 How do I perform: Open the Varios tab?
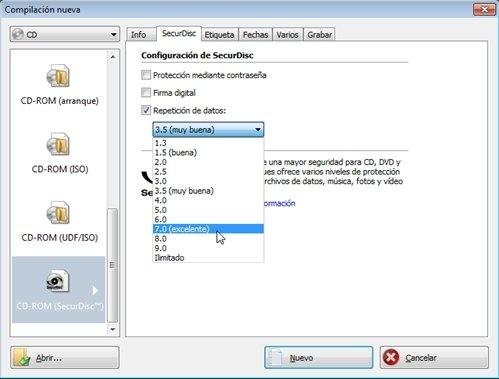coord(287,35)
